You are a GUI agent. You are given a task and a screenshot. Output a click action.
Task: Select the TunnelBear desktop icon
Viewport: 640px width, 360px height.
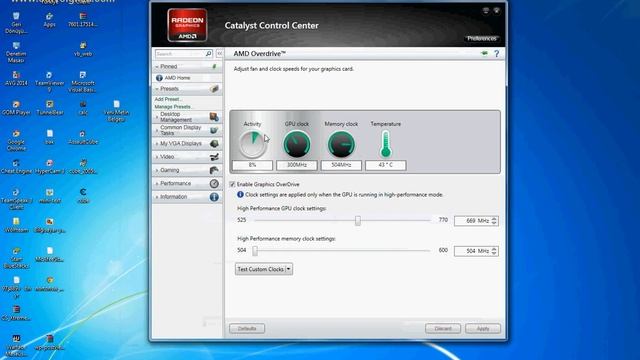coord(50,108)
